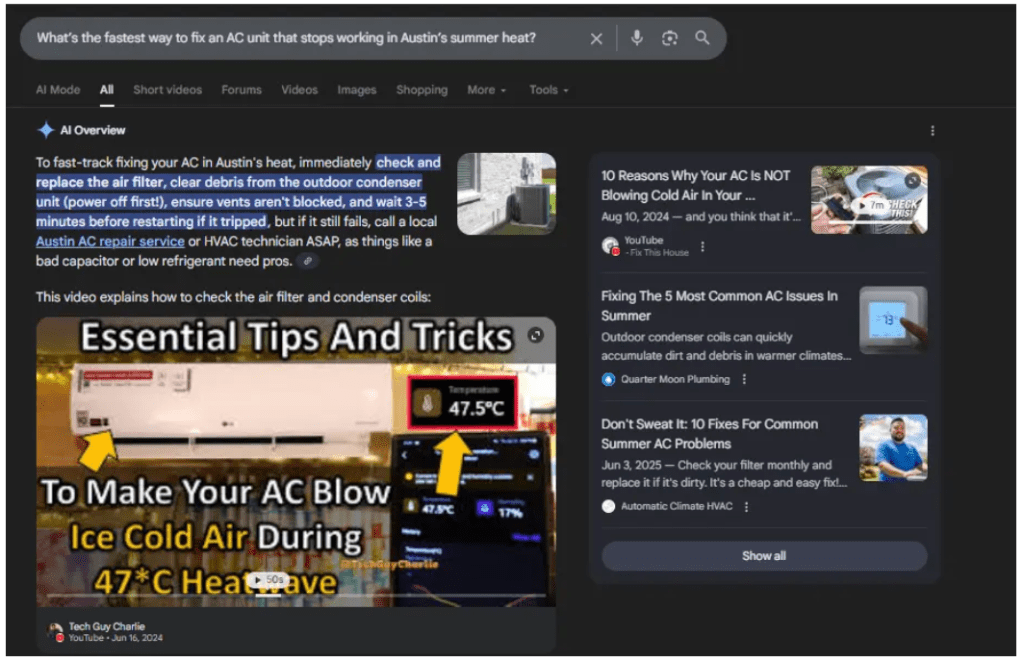Open Google Lens image search icon
This screenshot has height=662, width=1024.
[669, 38]
